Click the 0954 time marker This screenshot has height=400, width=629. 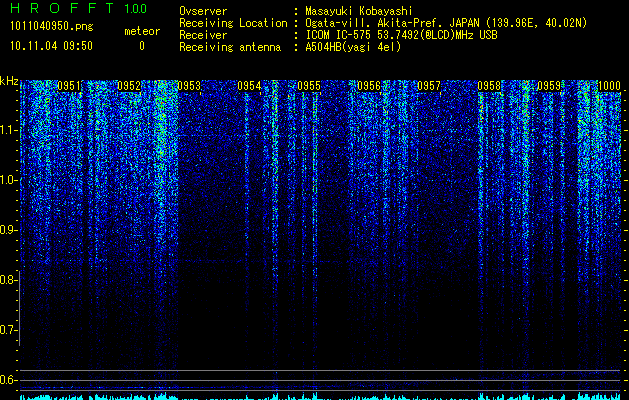249,86
